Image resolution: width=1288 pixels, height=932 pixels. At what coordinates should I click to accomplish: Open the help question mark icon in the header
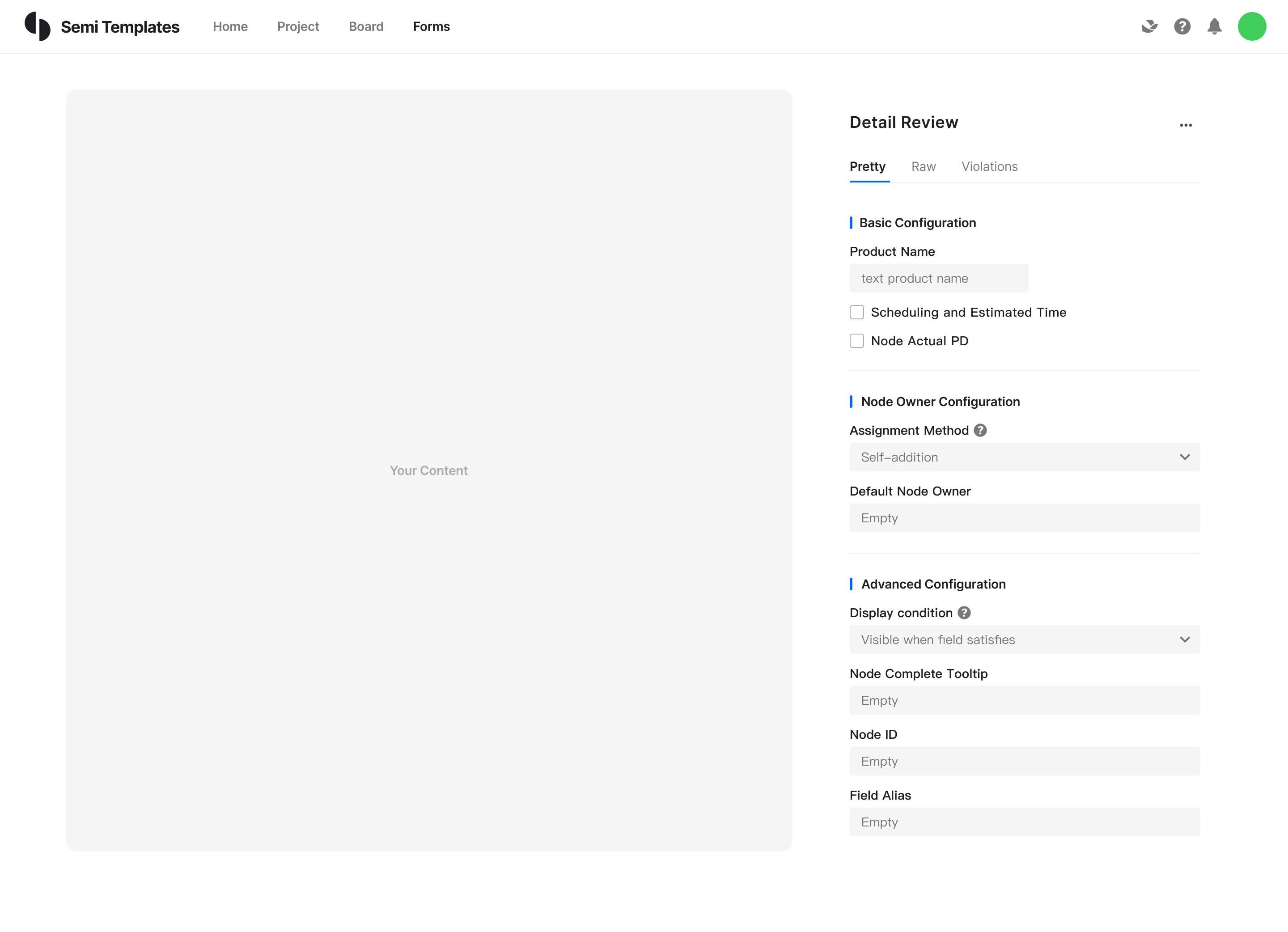tap(1182, 26)
